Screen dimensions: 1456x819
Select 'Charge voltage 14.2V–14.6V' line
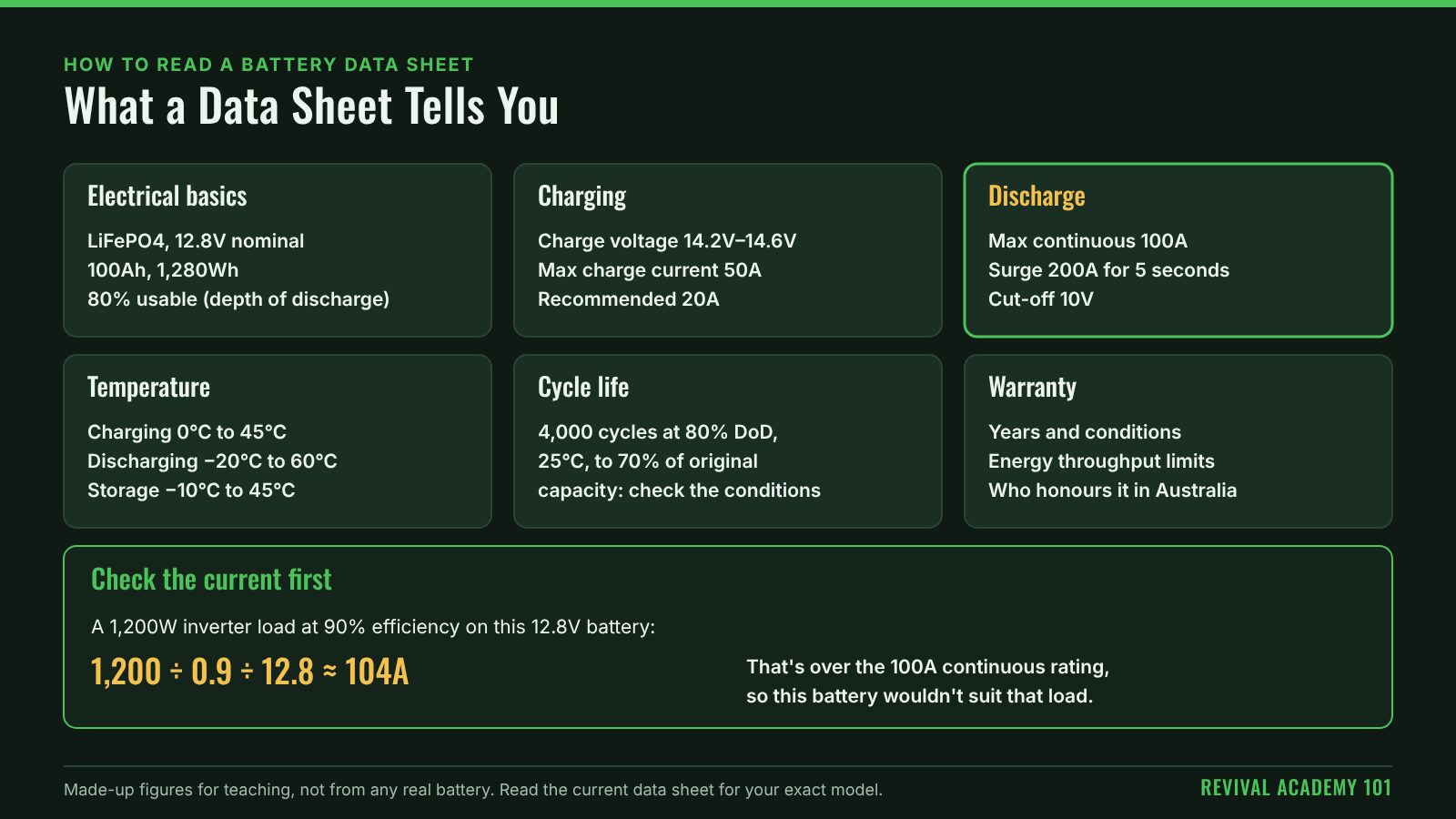pyautogui.click(x=667, y=241)
